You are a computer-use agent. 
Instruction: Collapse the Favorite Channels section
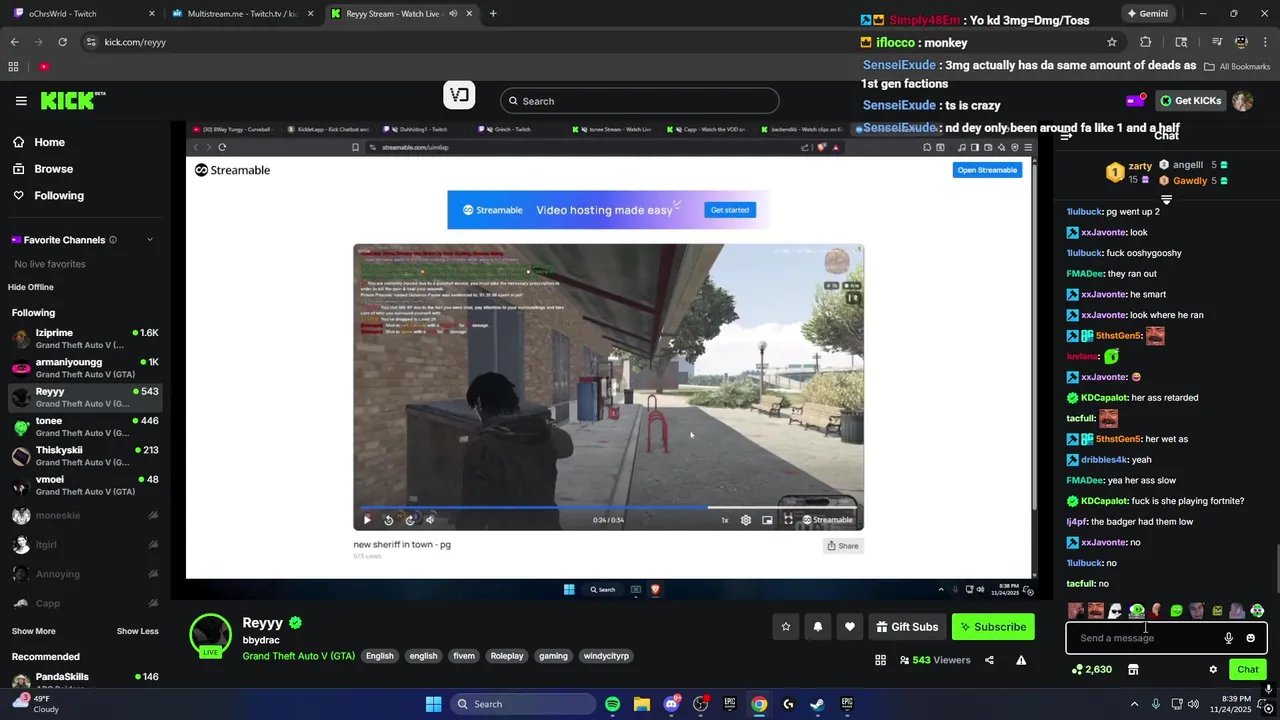point(150,240)
